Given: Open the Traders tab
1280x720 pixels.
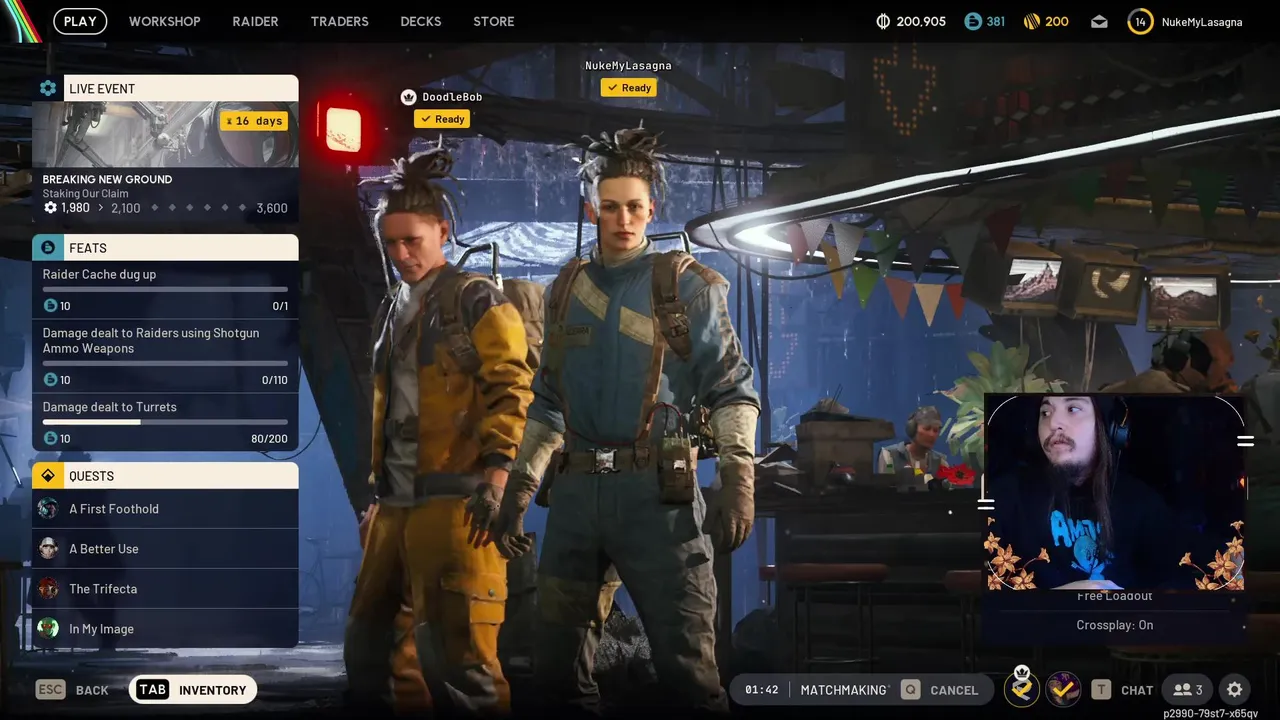Looking at the screenshot, I should tap(339, 21).
